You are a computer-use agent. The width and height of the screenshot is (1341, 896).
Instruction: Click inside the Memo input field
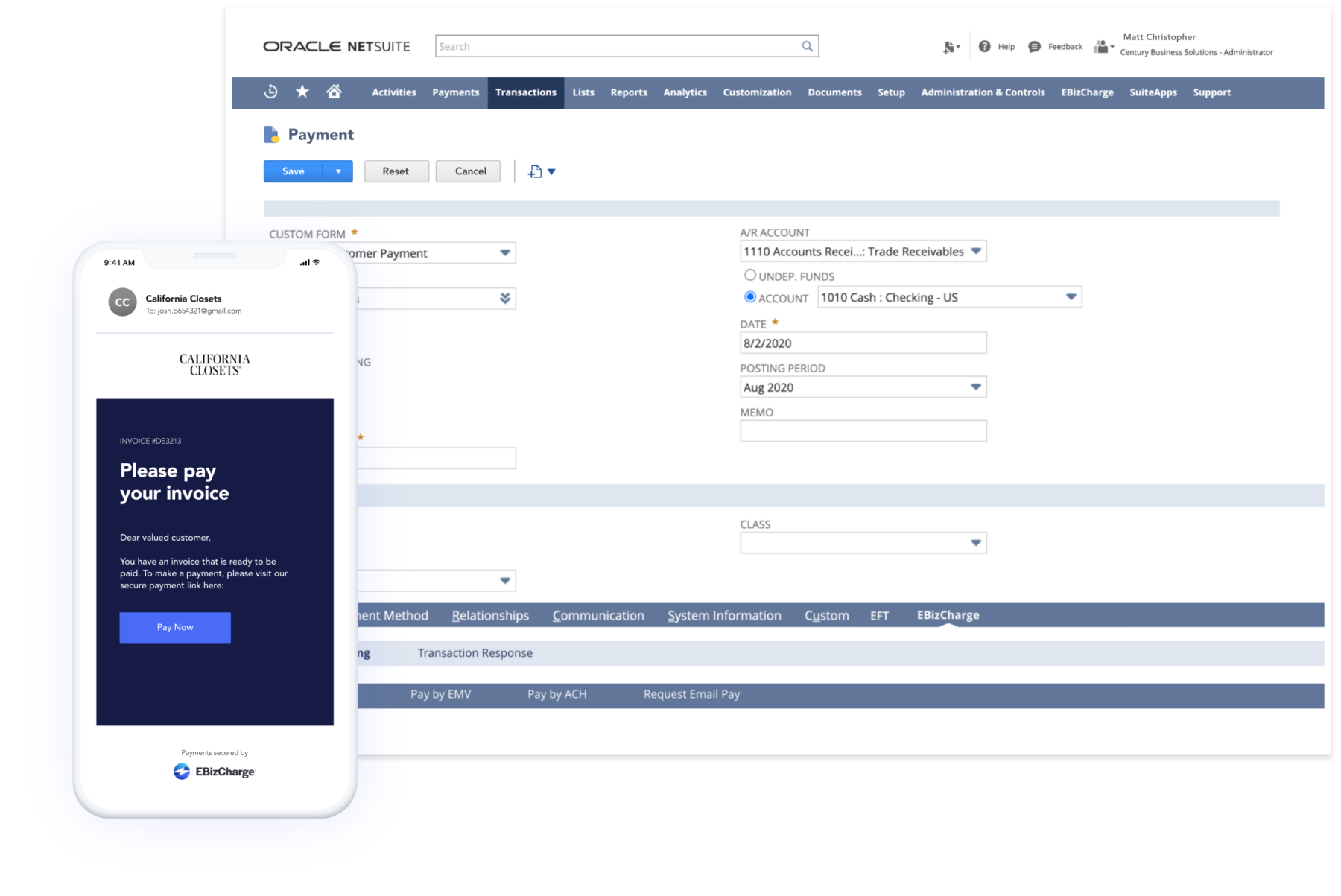863,430
